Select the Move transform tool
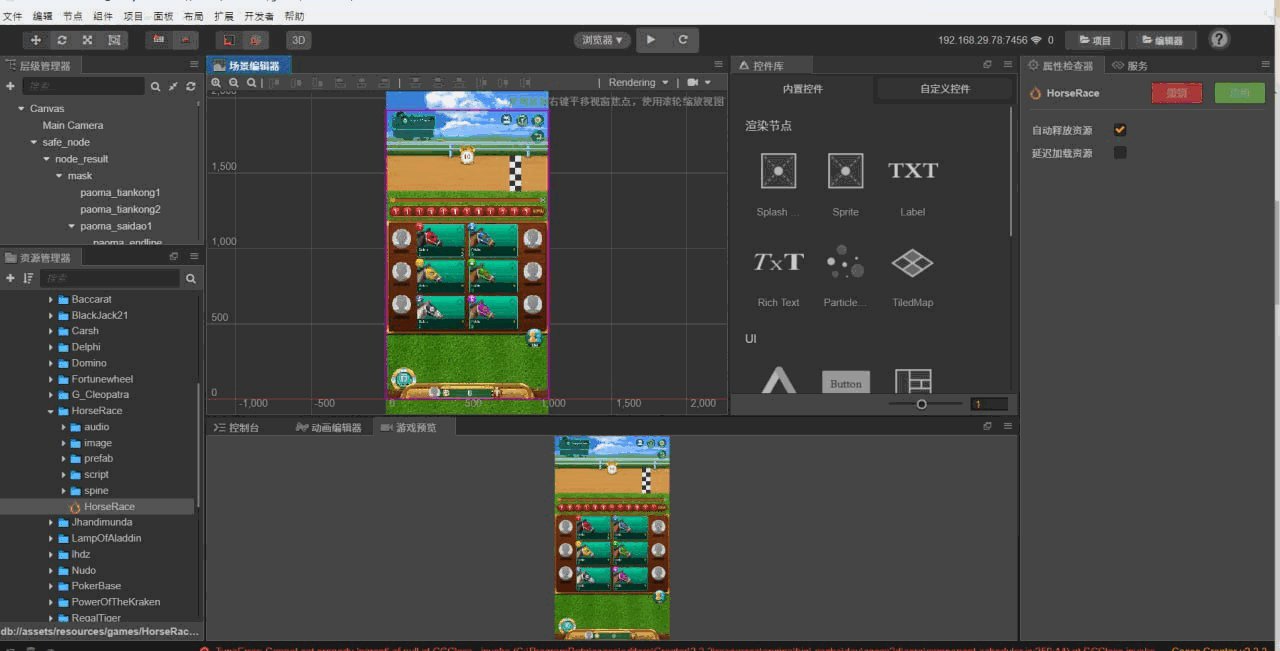 tap(36, 40)
